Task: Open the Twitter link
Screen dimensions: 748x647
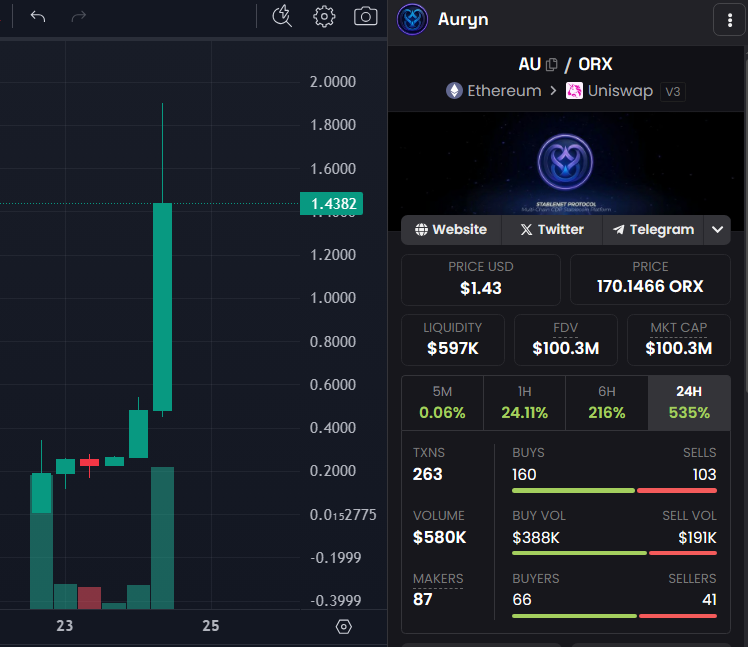Action: pyautogui.click(x=552, y=230)
